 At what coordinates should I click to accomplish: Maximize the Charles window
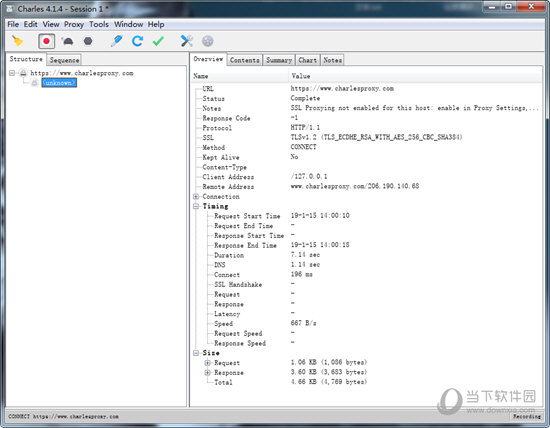tap(508, 6)
